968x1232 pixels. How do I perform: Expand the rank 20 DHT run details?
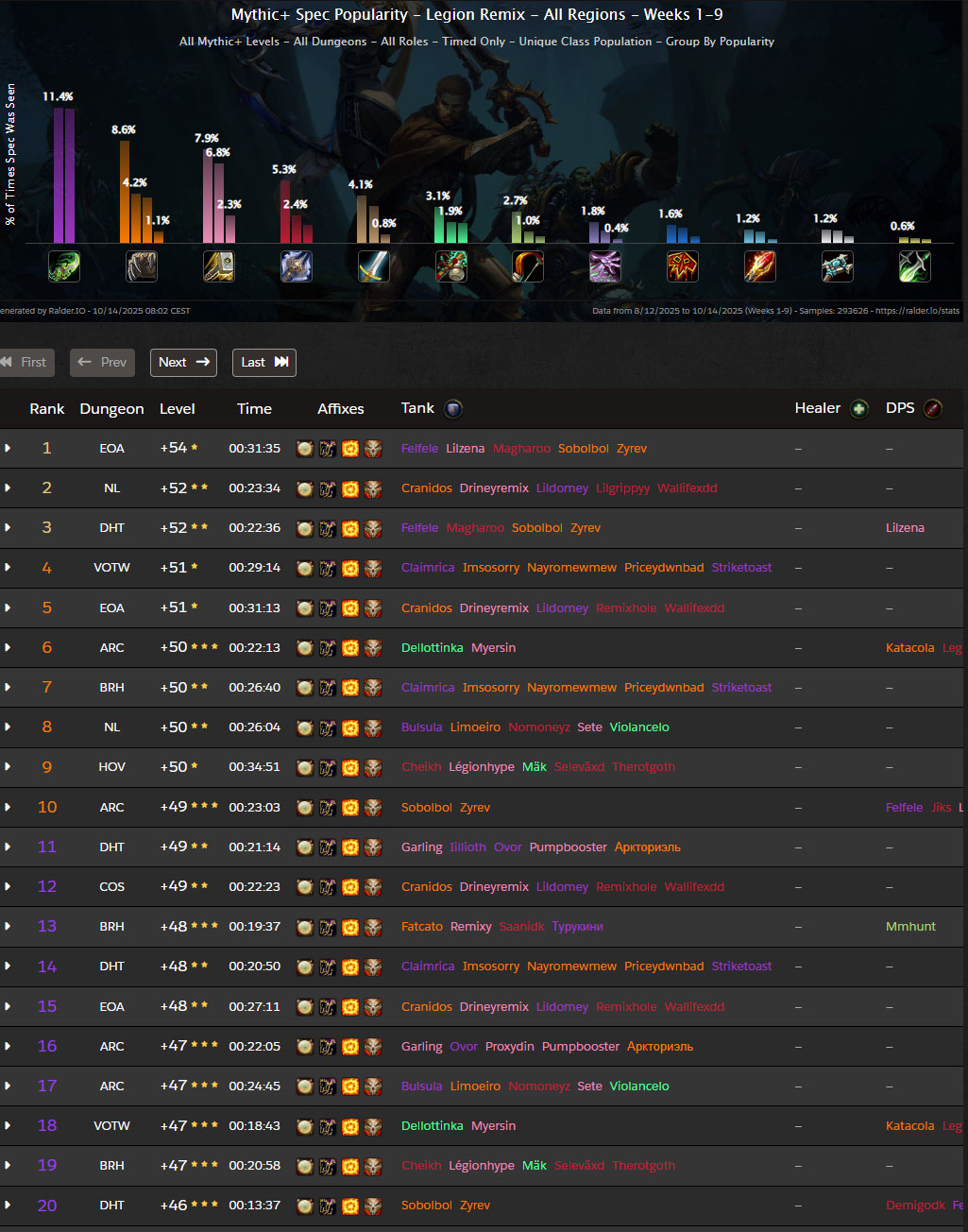coord(8,1206)
